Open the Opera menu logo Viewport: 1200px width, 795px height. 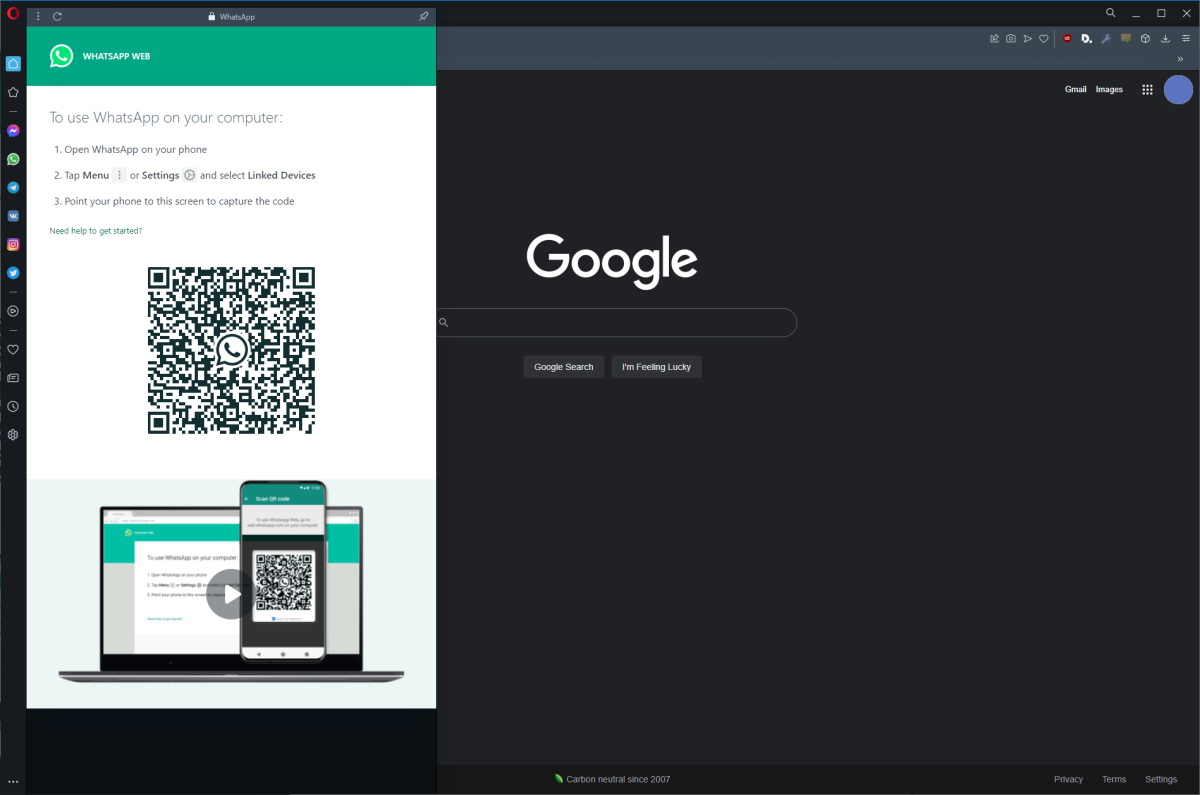coord(13,13)
